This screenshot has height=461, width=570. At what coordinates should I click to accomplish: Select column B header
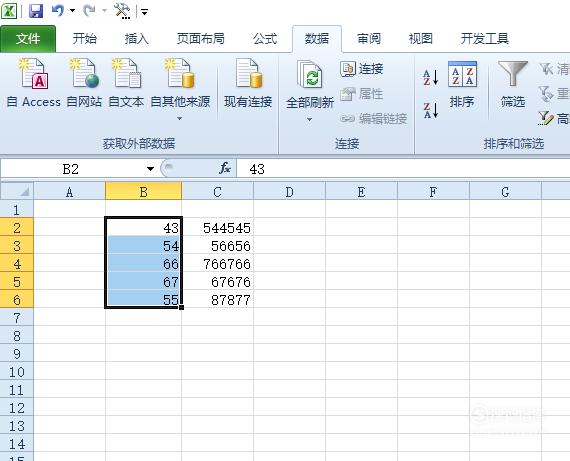coord(144,192)
